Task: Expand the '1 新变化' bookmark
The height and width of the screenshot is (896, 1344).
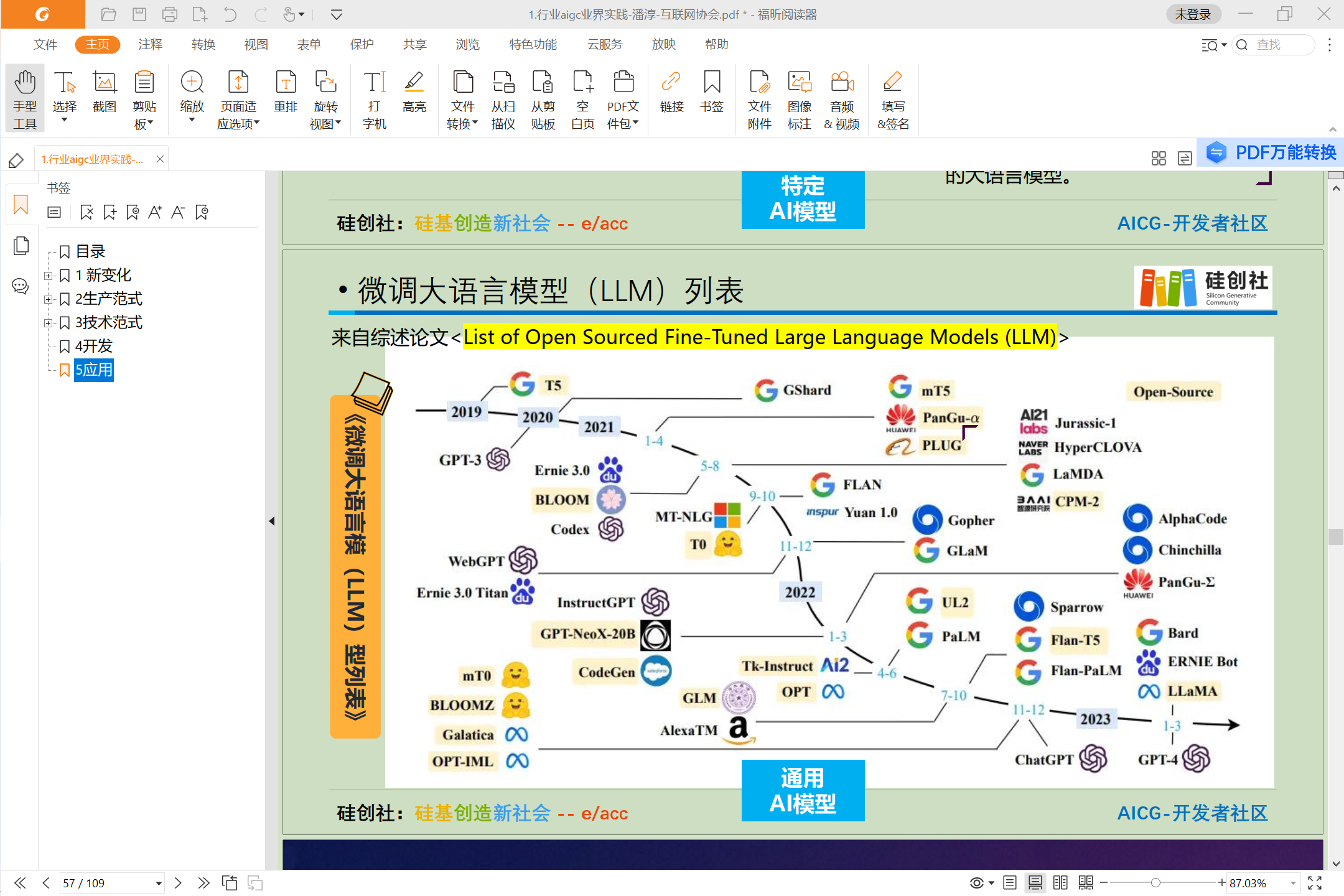Action: (x=48, y=275)
